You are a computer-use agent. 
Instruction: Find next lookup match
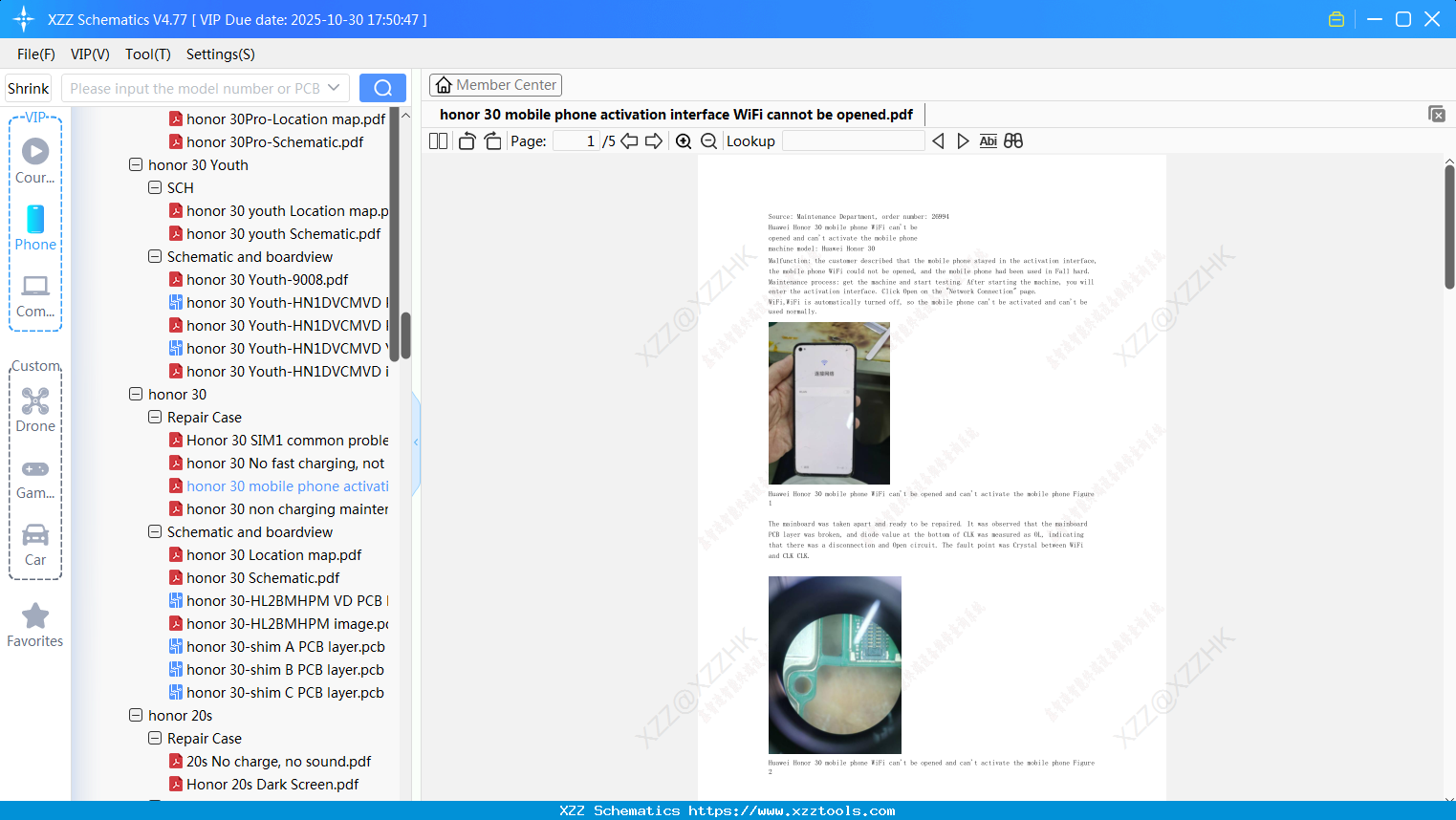[x=963, y=141]
